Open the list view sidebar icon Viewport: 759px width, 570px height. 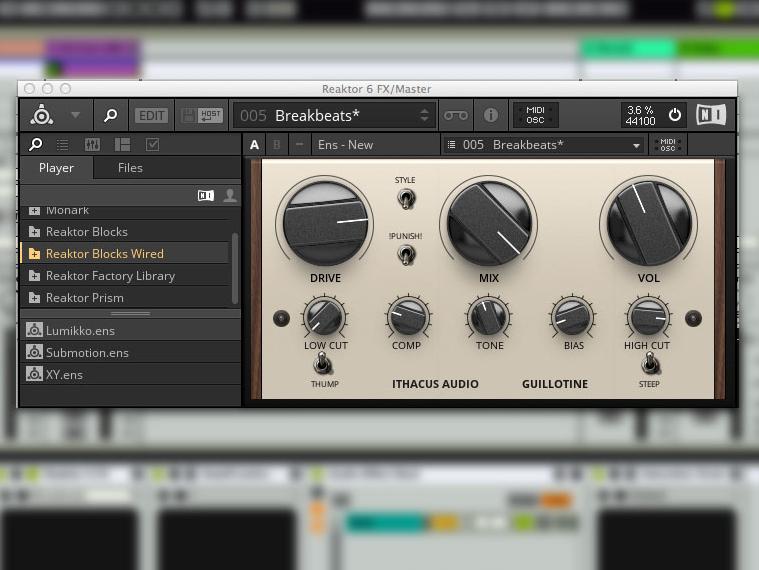pyautogui.click(x=63, y=144)
